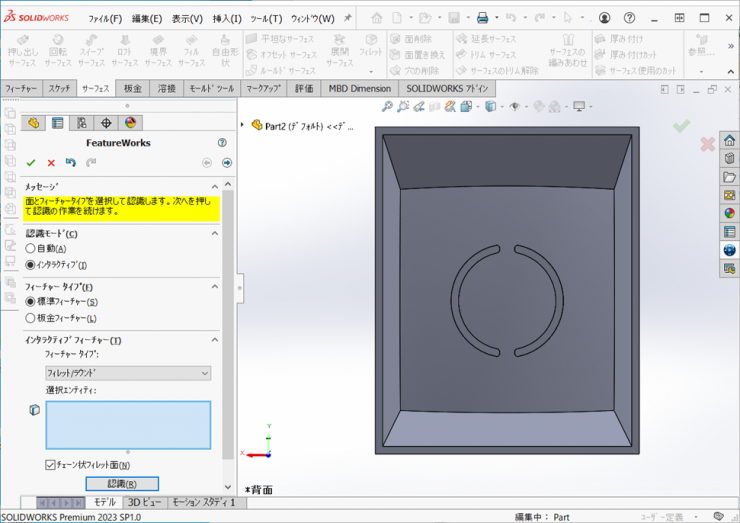Click the blue next arrow in FeatureWorks

[227, 162]
